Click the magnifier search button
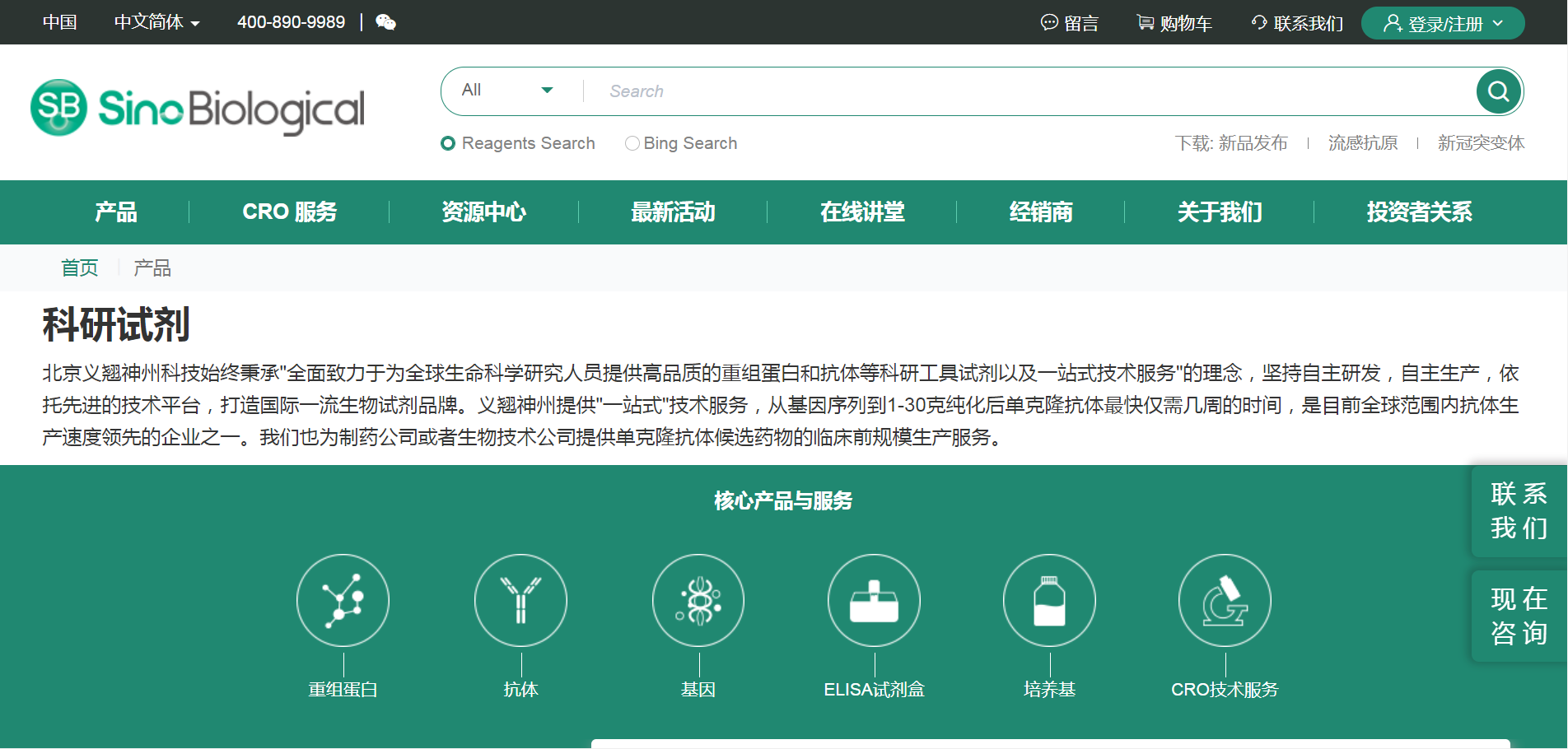This screenshot has height=749, width=1568. coord(1498,91)
